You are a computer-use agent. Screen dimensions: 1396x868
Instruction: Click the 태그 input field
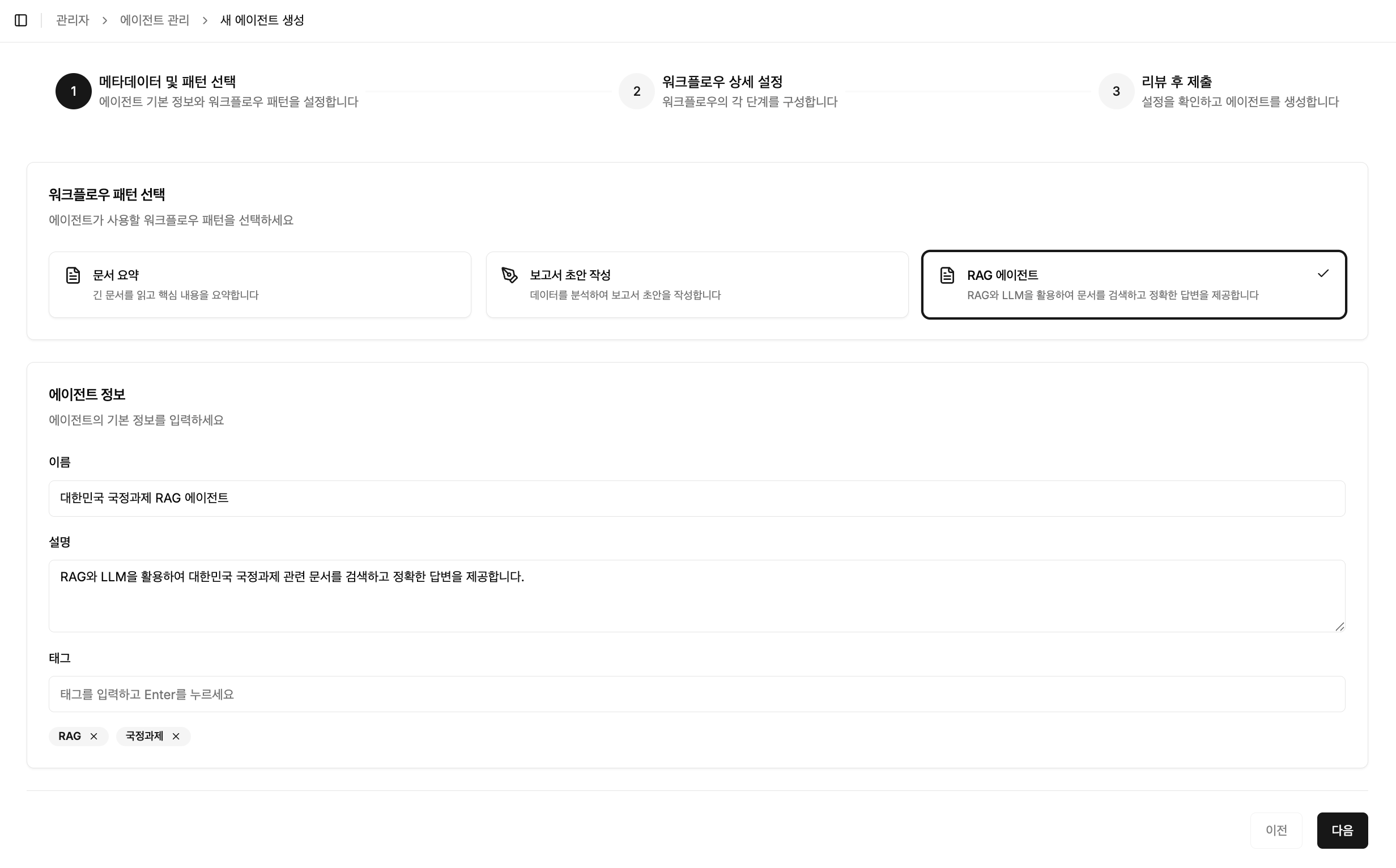pos(696,694)
